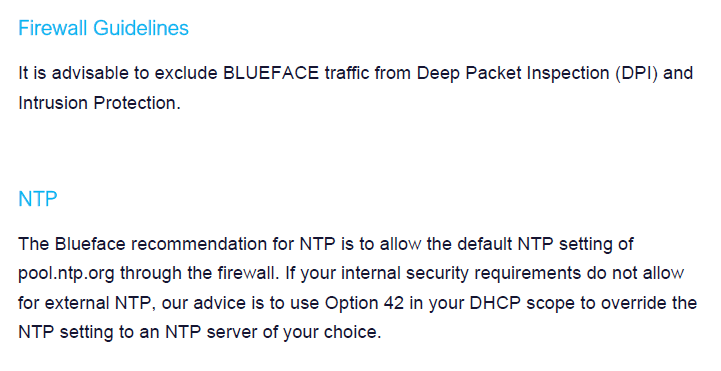This screenshot has height=371, width=721.
Task: Click the text Deep Packet Inspection
Action: coord(513,74)
